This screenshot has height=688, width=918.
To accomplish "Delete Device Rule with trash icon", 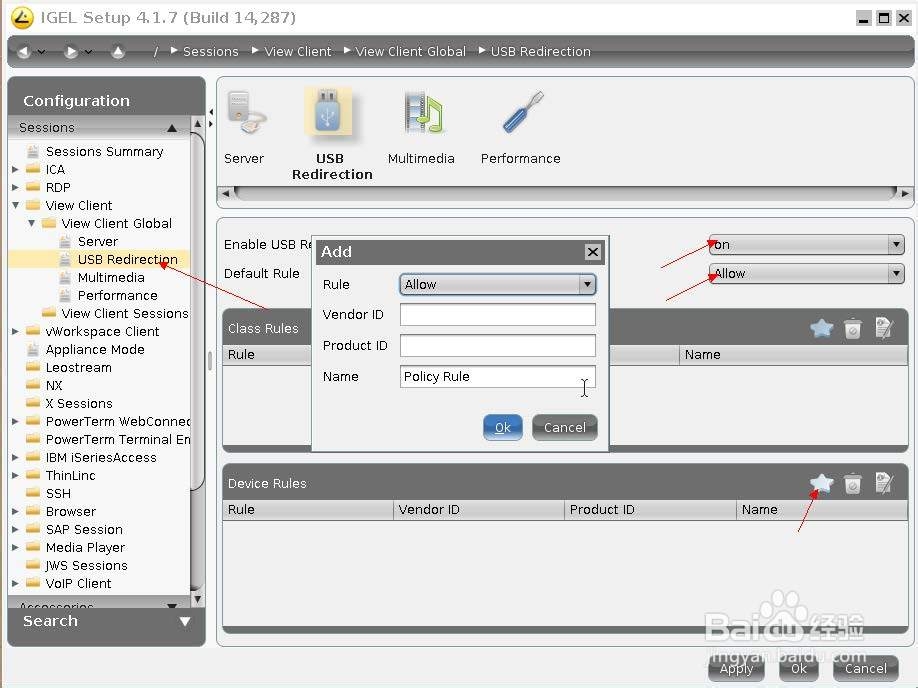I will pos(853,484).
